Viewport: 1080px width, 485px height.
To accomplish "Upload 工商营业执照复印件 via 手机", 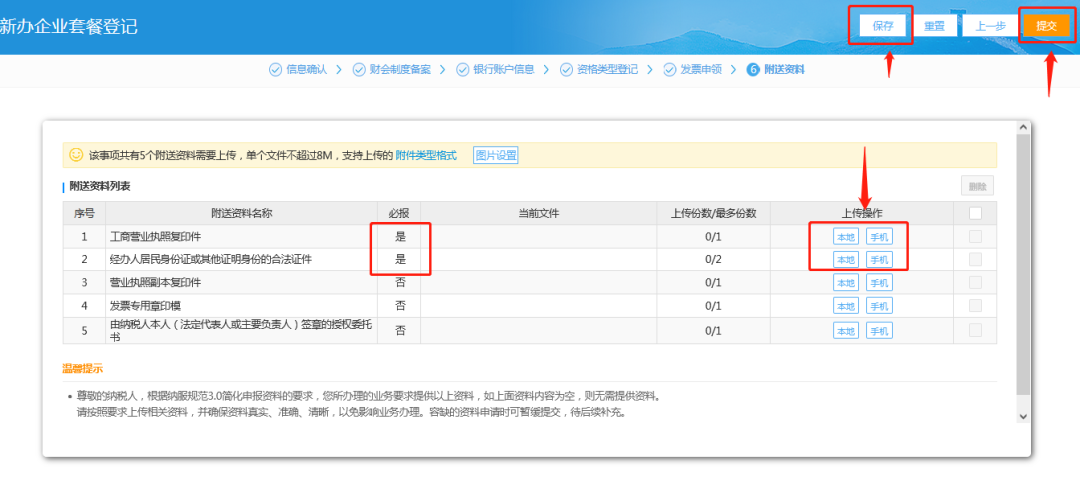I will (879, 237).
